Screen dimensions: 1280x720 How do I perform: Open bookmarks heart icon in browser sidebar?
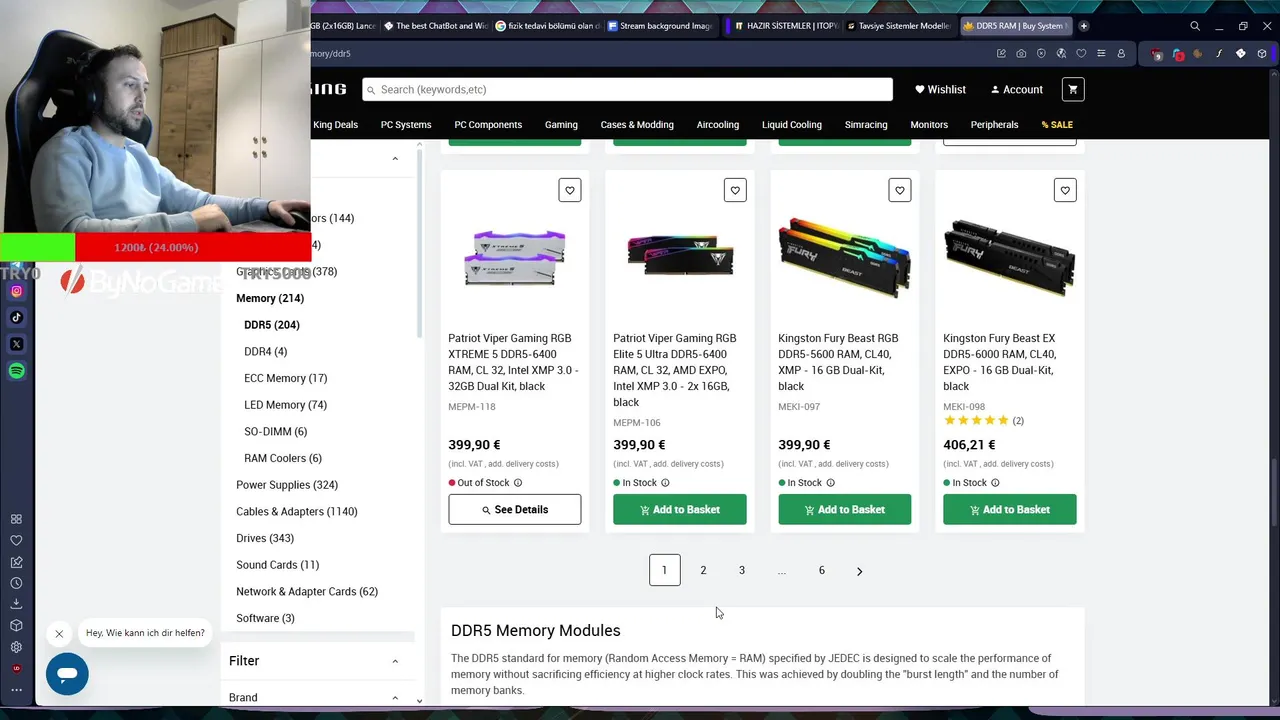coord(16,540)
